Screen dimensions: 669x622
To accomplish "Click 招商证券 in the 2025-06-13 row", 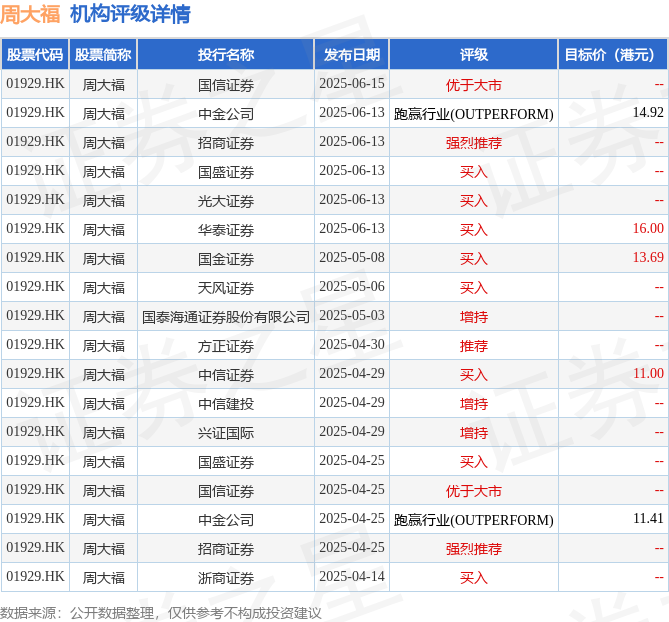I will 226,143.
